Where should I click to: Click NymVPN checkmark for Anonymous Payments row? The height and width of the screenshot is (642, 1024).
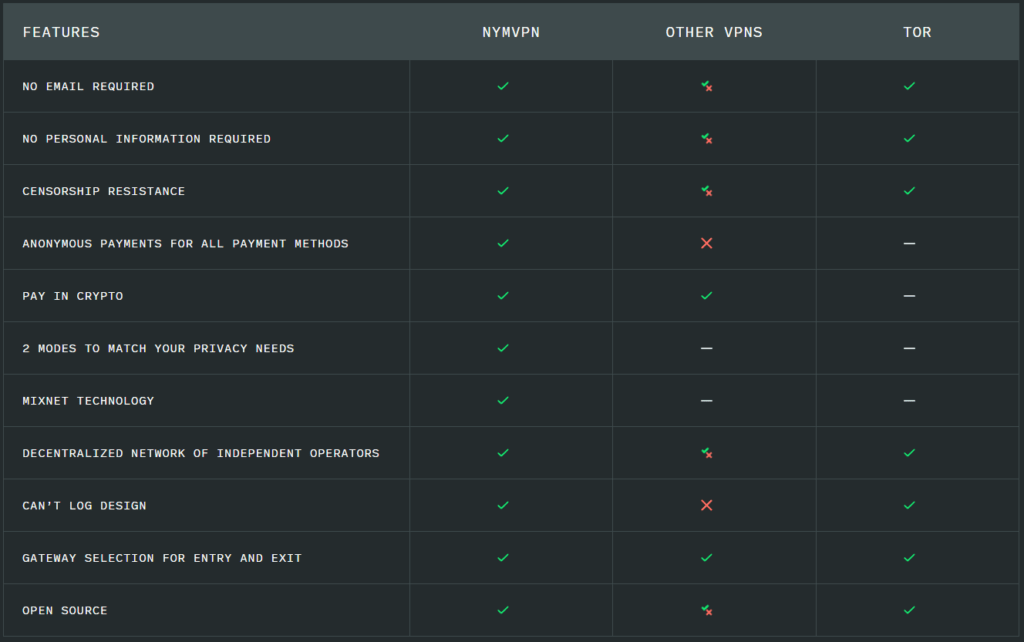(x=503, y=243)
